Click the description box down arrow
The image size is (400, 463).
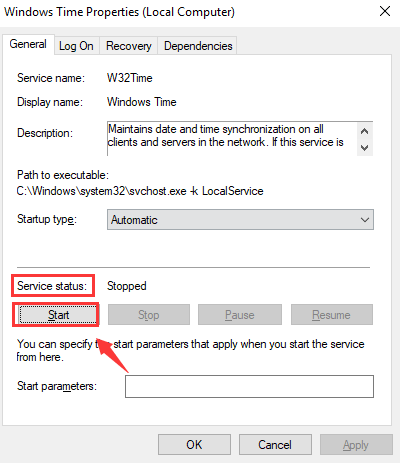click(365, 147)
